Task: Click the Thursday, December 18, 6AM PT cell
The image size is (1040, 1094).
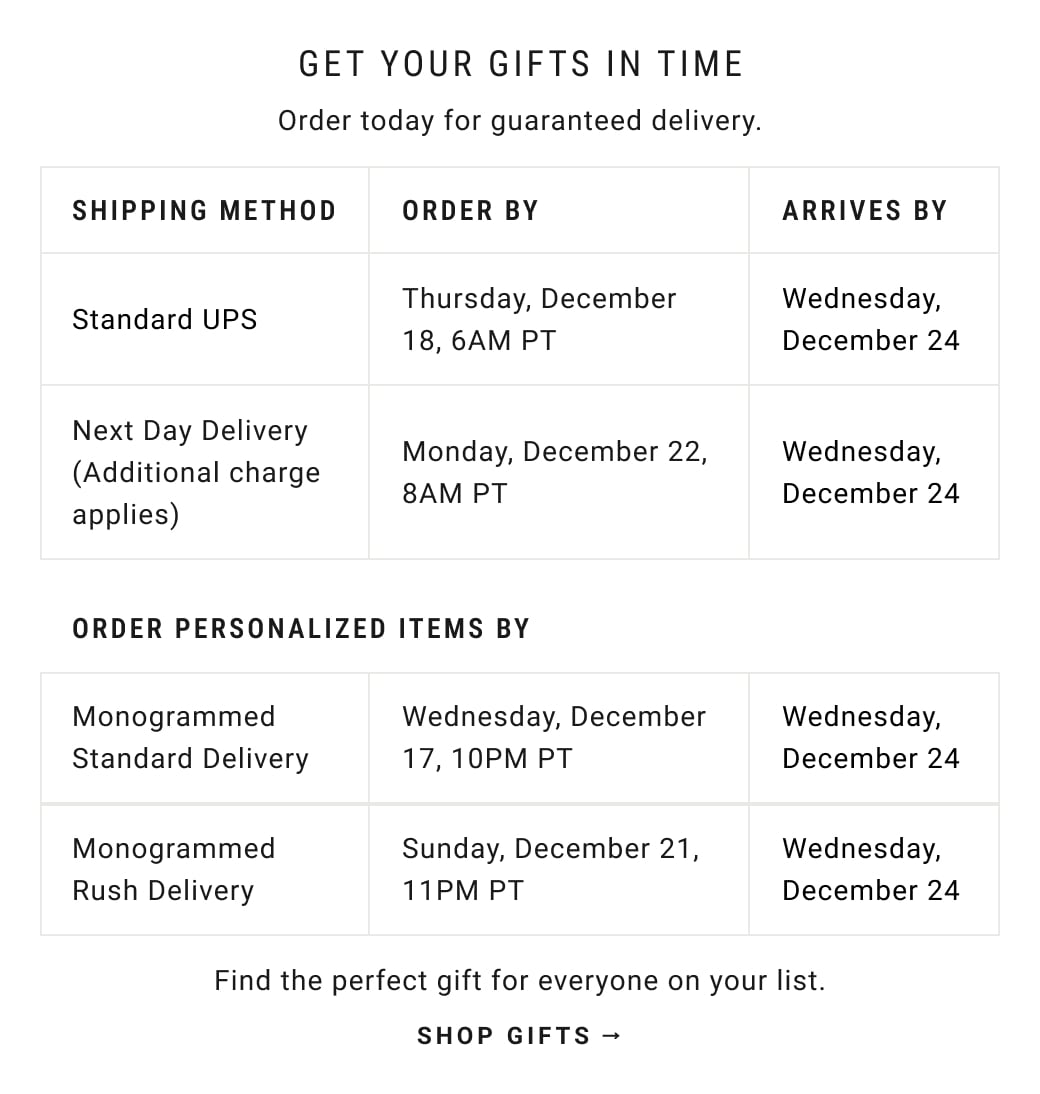Action: (x=539, y=320)
